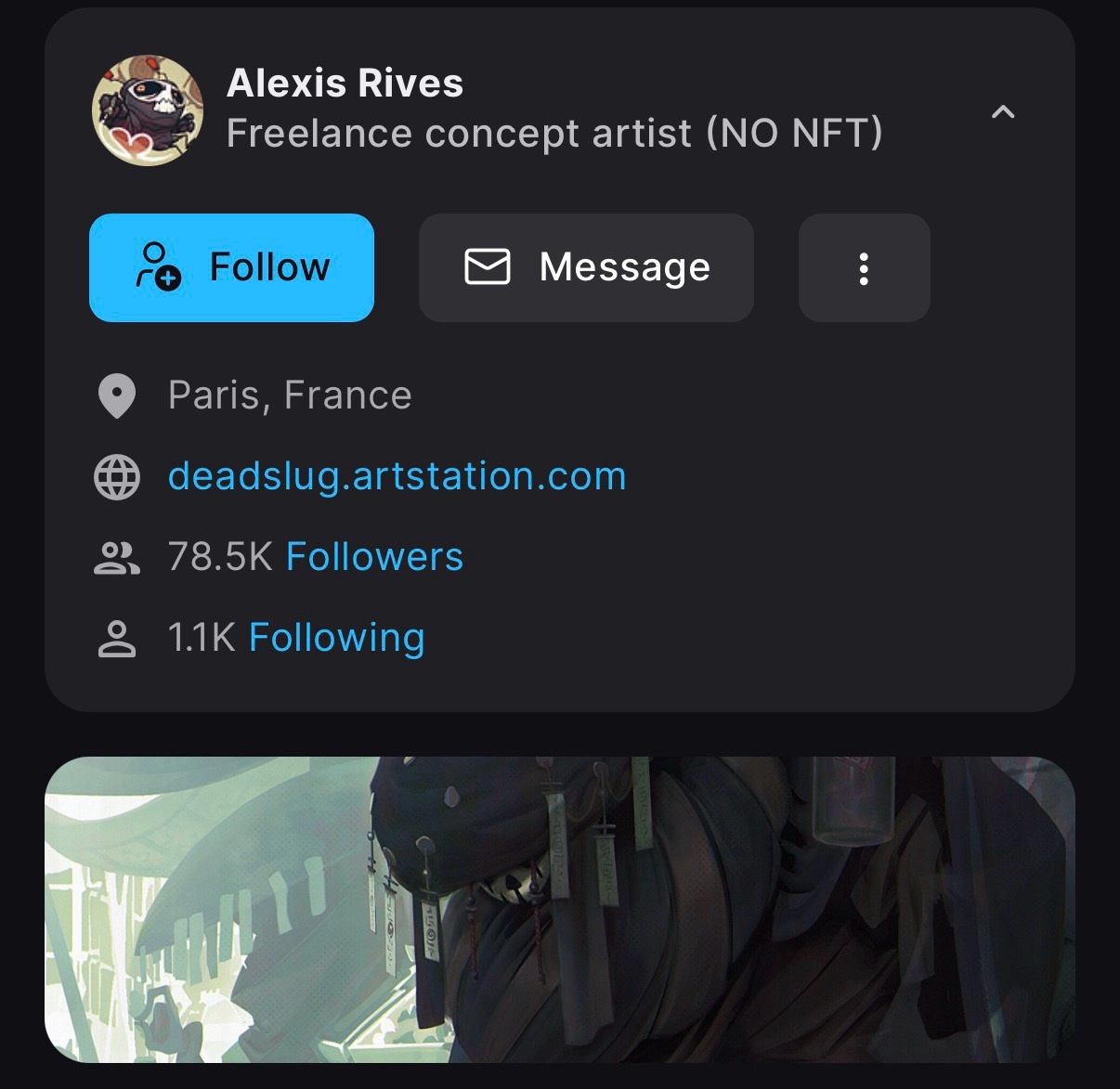Click the followers group icon
Image resolution: width=1120 pixels, height=1089 pixels.
click(x=117, y=558)
